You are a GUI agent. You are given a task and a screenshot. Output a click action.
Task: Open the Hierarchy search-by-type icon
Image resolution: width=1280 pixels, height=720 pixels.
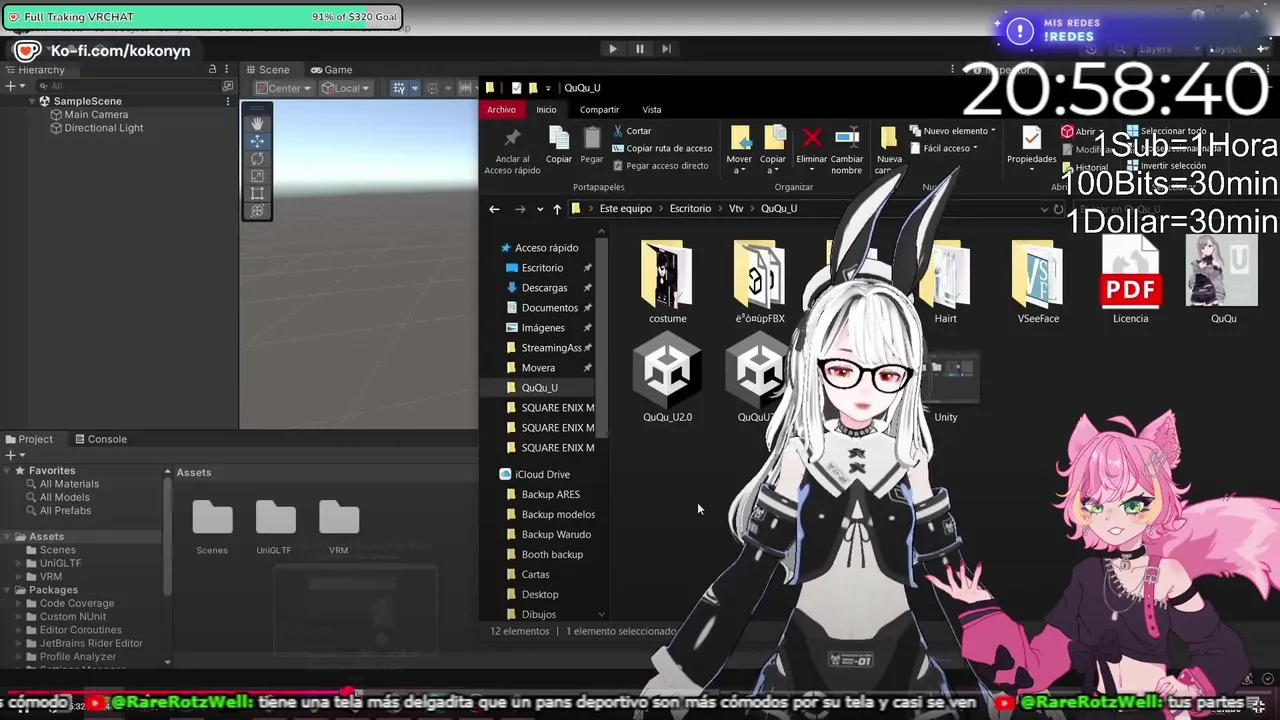[x=228, y=86]
